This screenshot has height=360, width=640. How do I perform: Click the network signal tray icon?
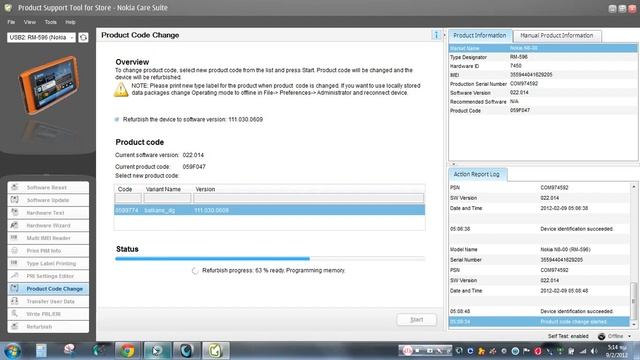[582, 351]
